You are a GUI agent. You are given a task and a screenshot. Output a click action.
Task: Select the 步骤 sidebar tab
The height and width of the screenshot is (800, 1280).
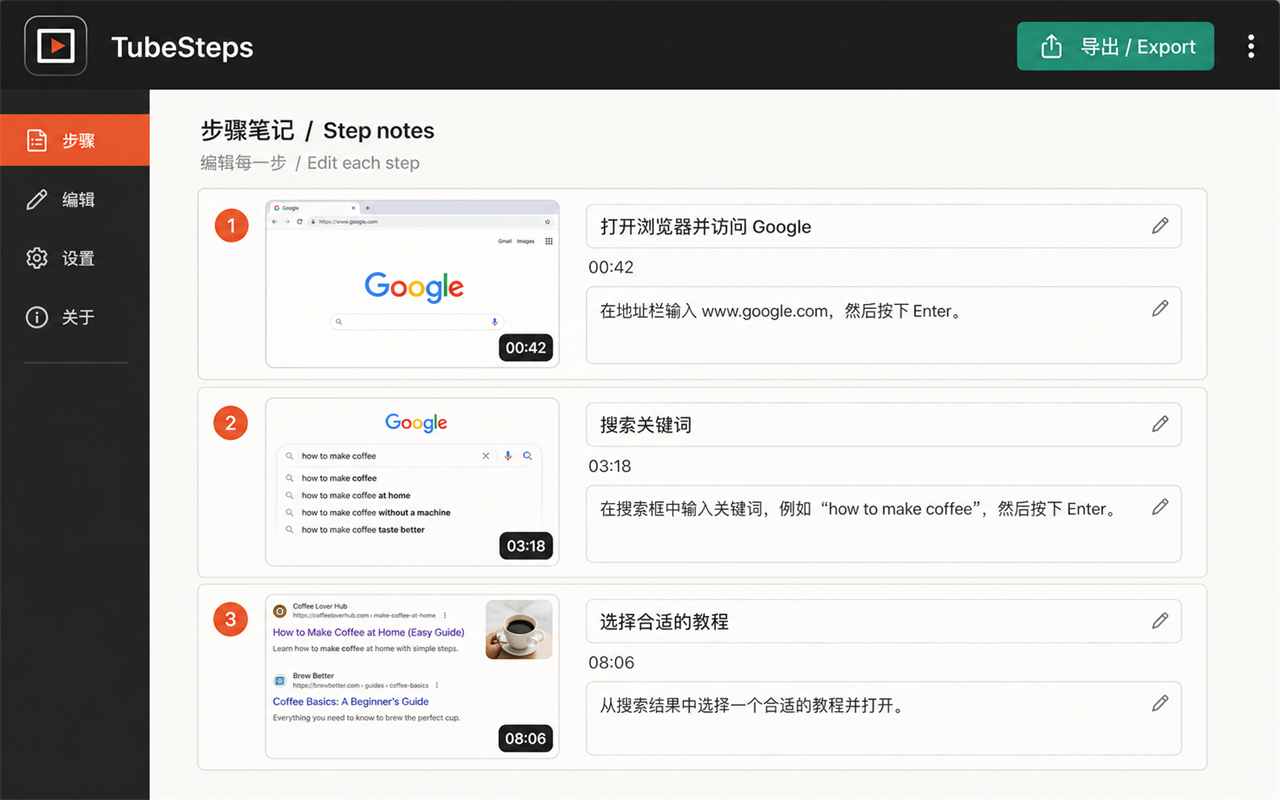click(75, 140)
